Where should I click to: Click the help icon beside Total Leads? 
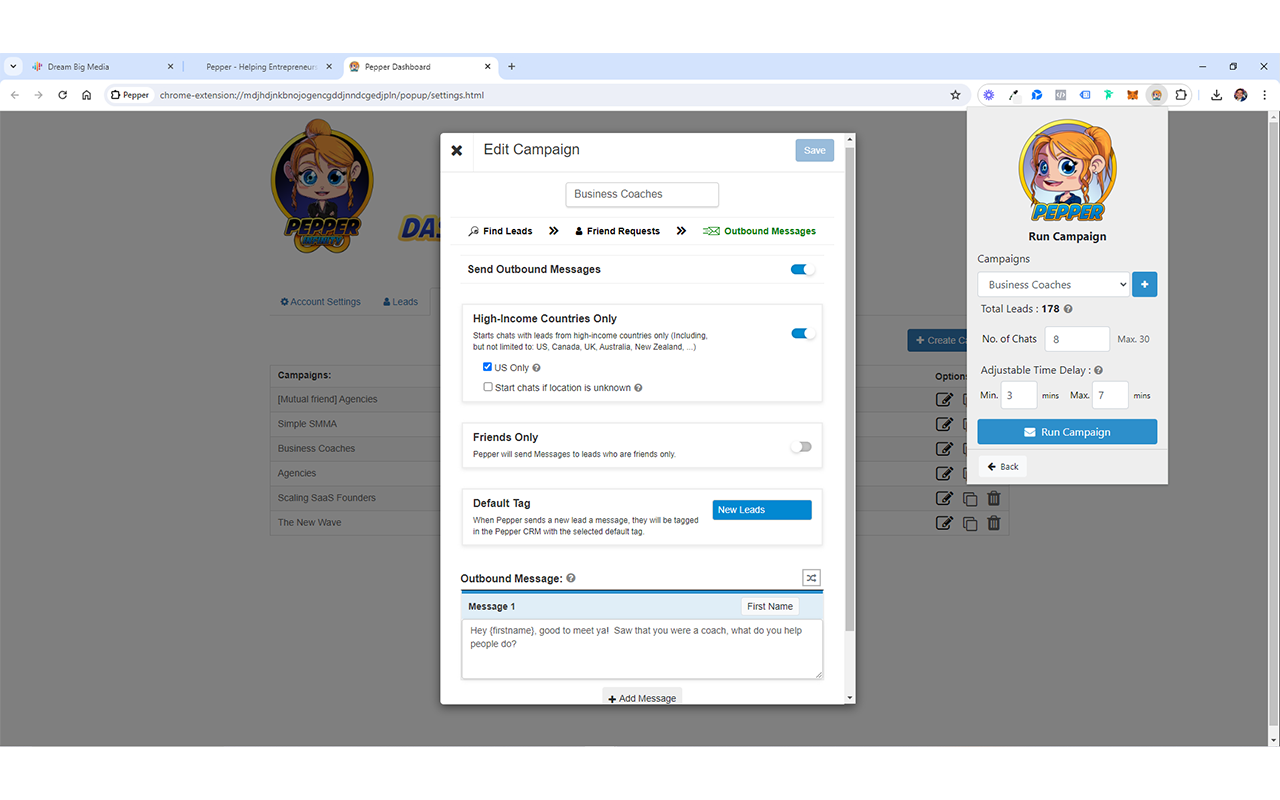tap(1068, 310)
